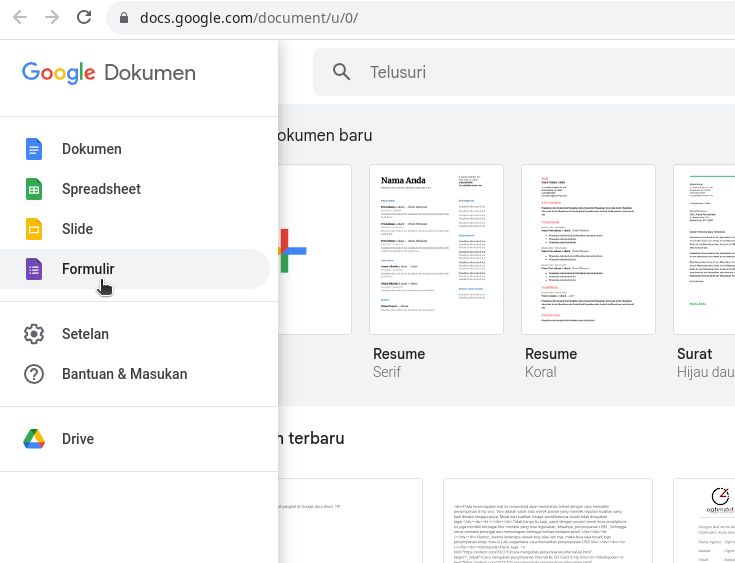Click the purple Formulir icon
The width and height of the screenshot is (735, 563).
(34, 269)
